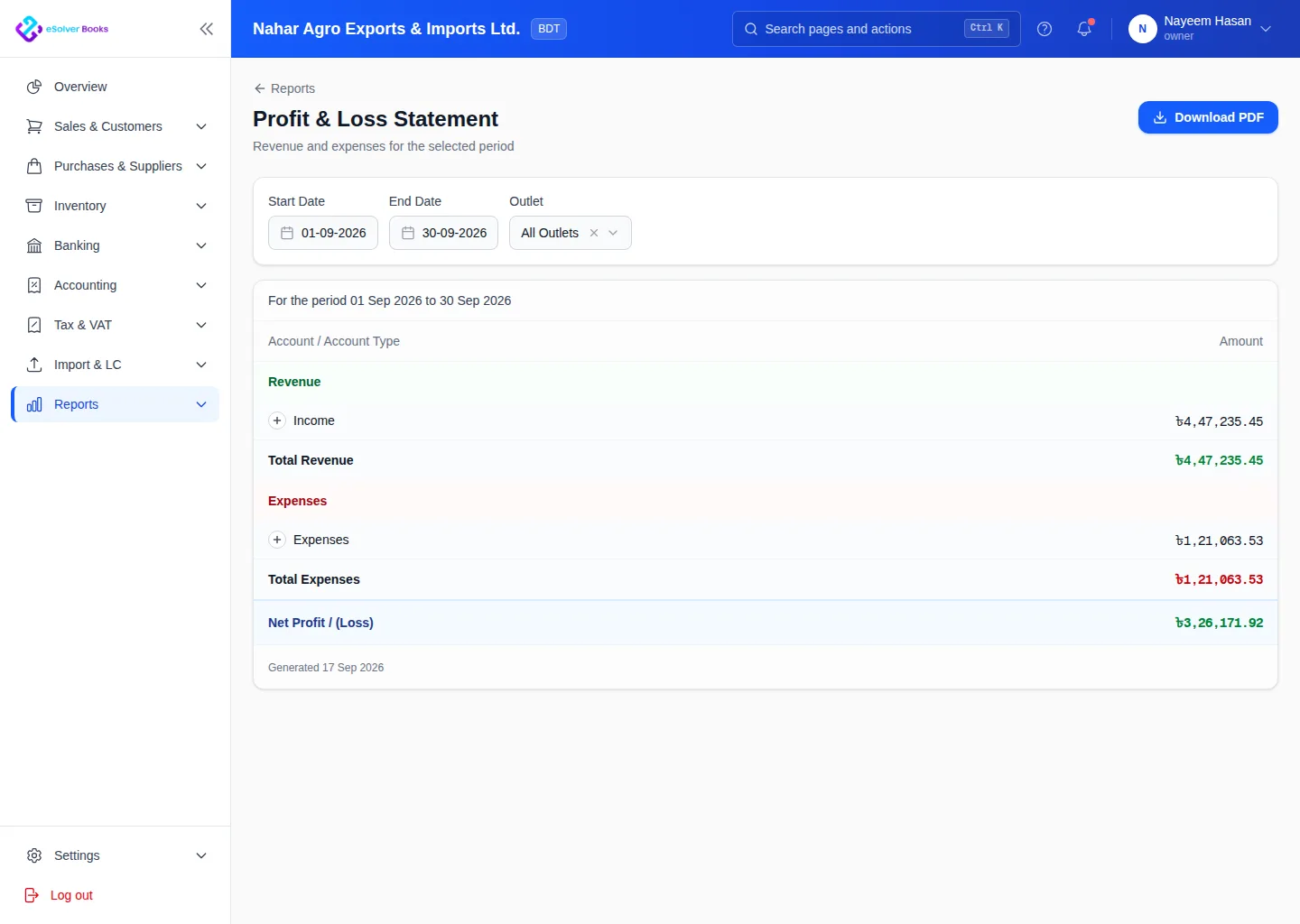
Task: Click the End Date field 30-09-2026
Action: (x=443, y=233)
